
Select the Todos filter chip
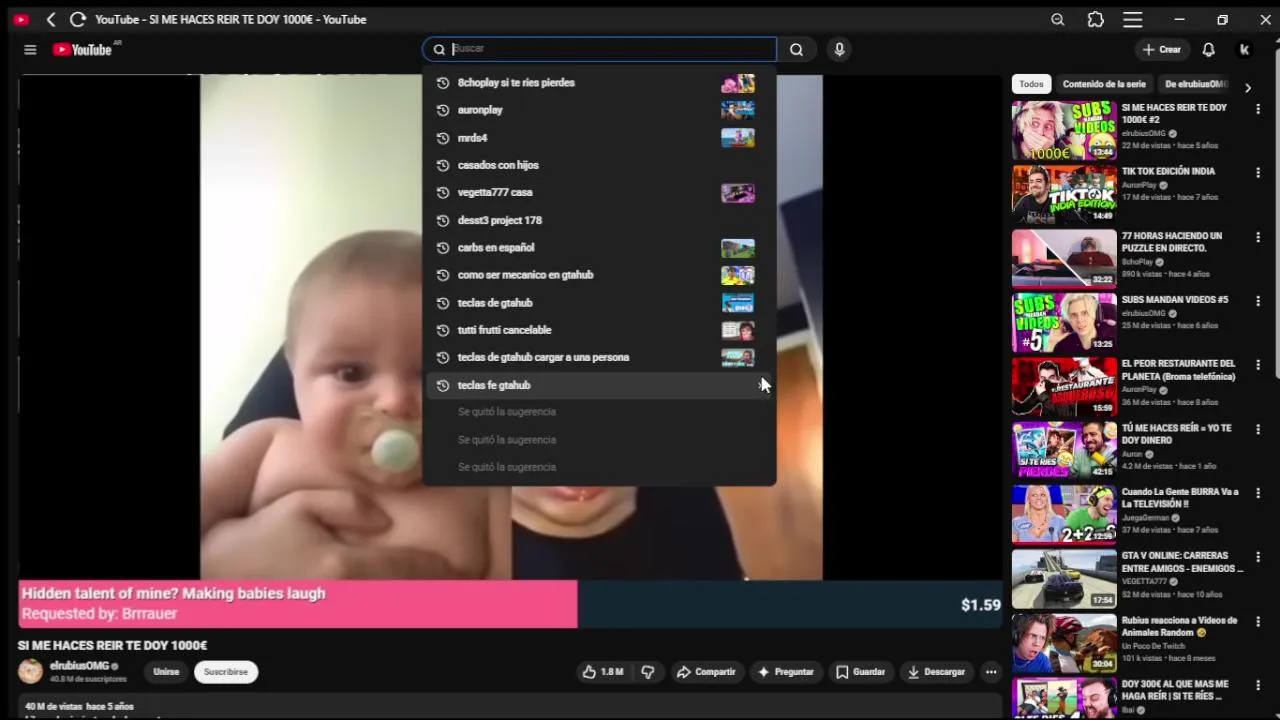click(x=1031, y=84)
